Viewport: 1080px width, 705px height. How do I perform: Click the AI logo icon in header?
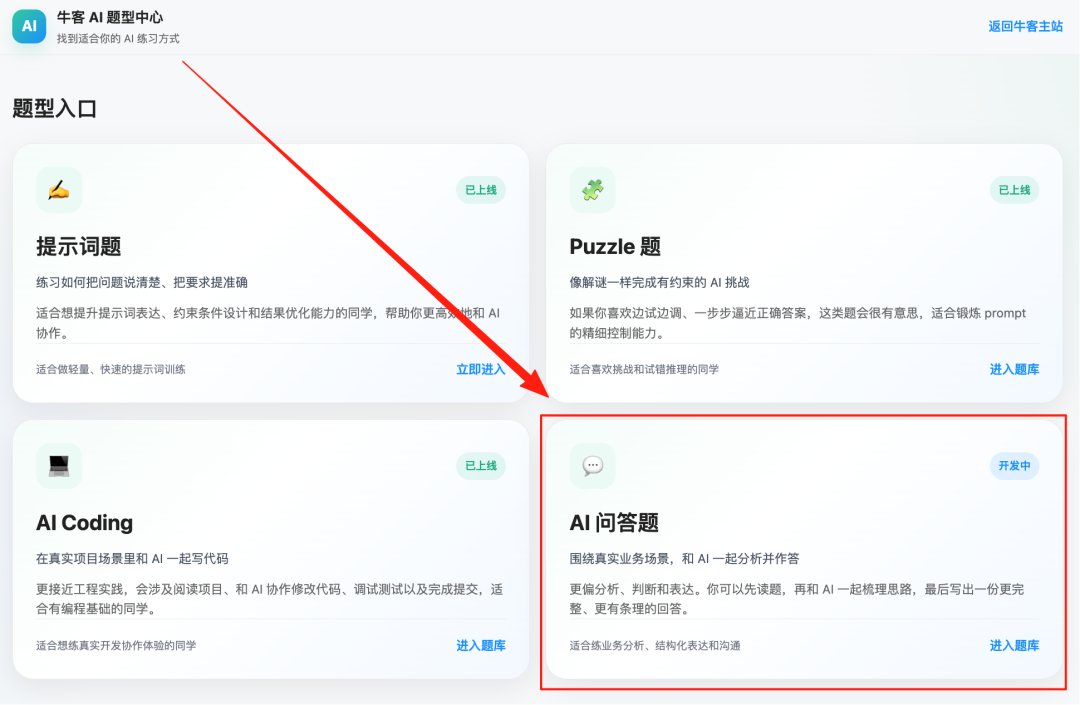point(29,26)
